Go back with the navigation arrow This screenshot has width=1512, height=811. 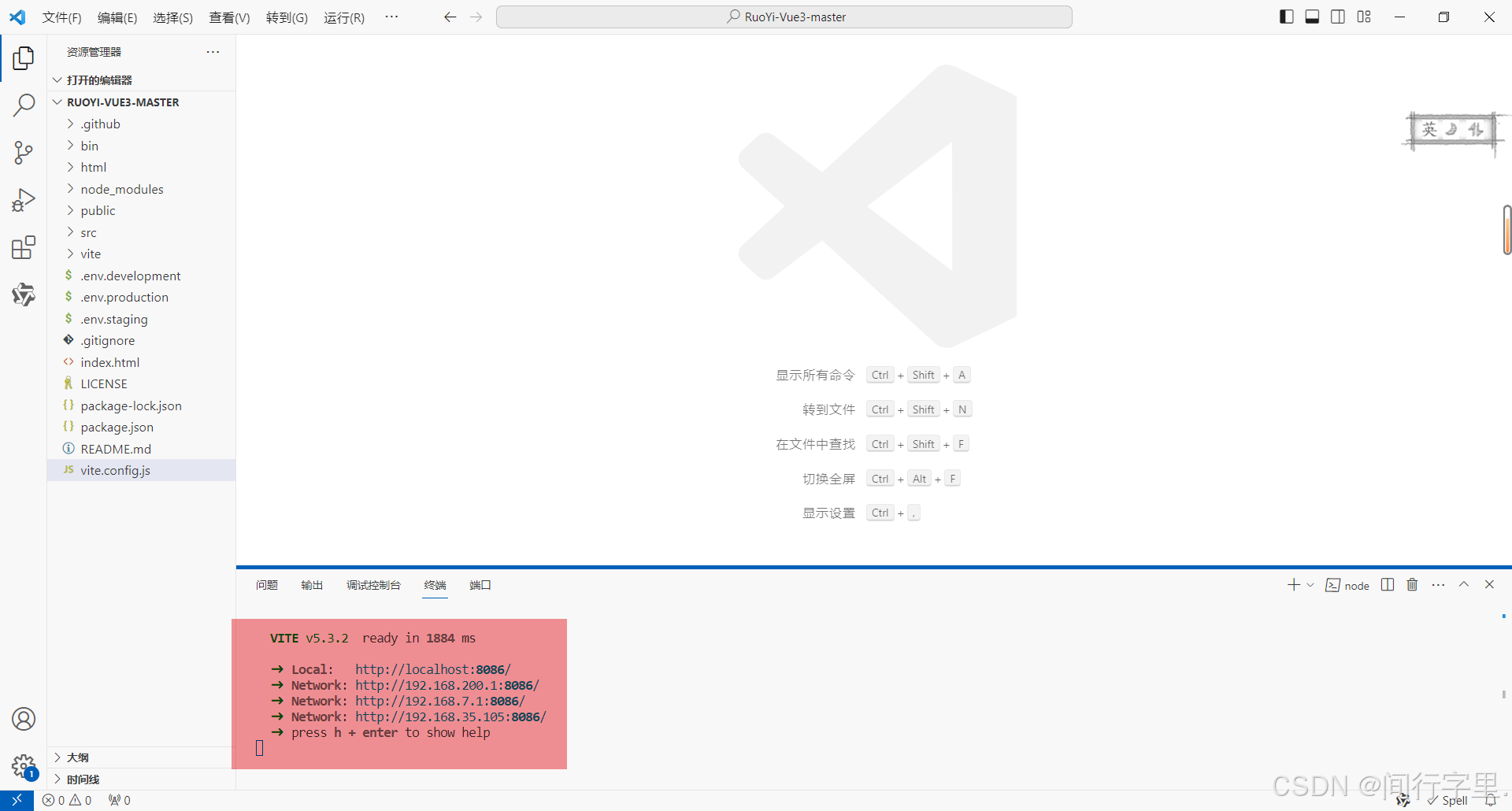click(x=450, y=17)
